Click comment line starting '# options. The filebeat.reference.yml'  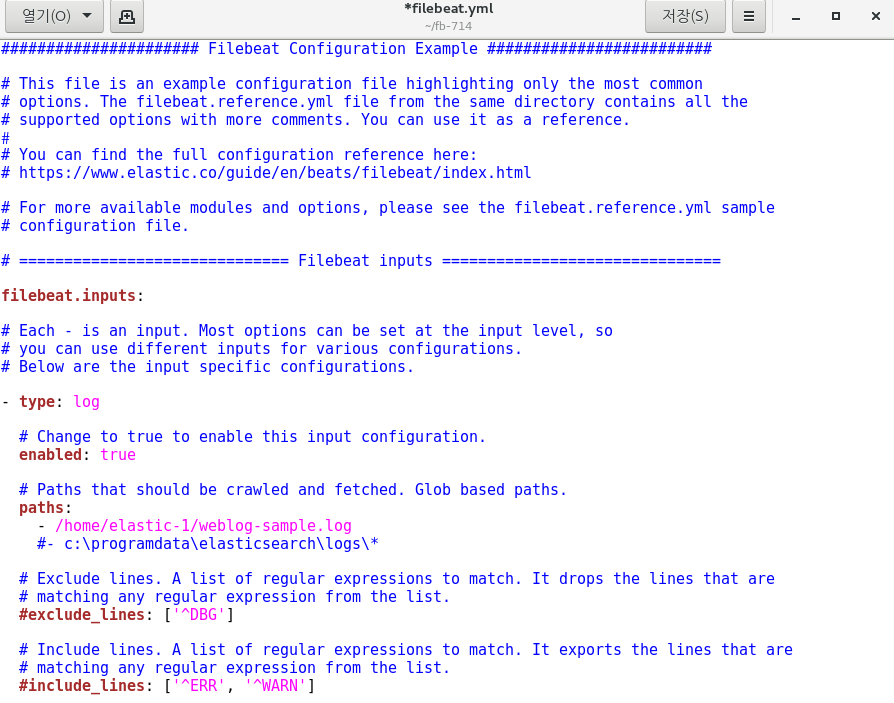(x=375, y=101)
